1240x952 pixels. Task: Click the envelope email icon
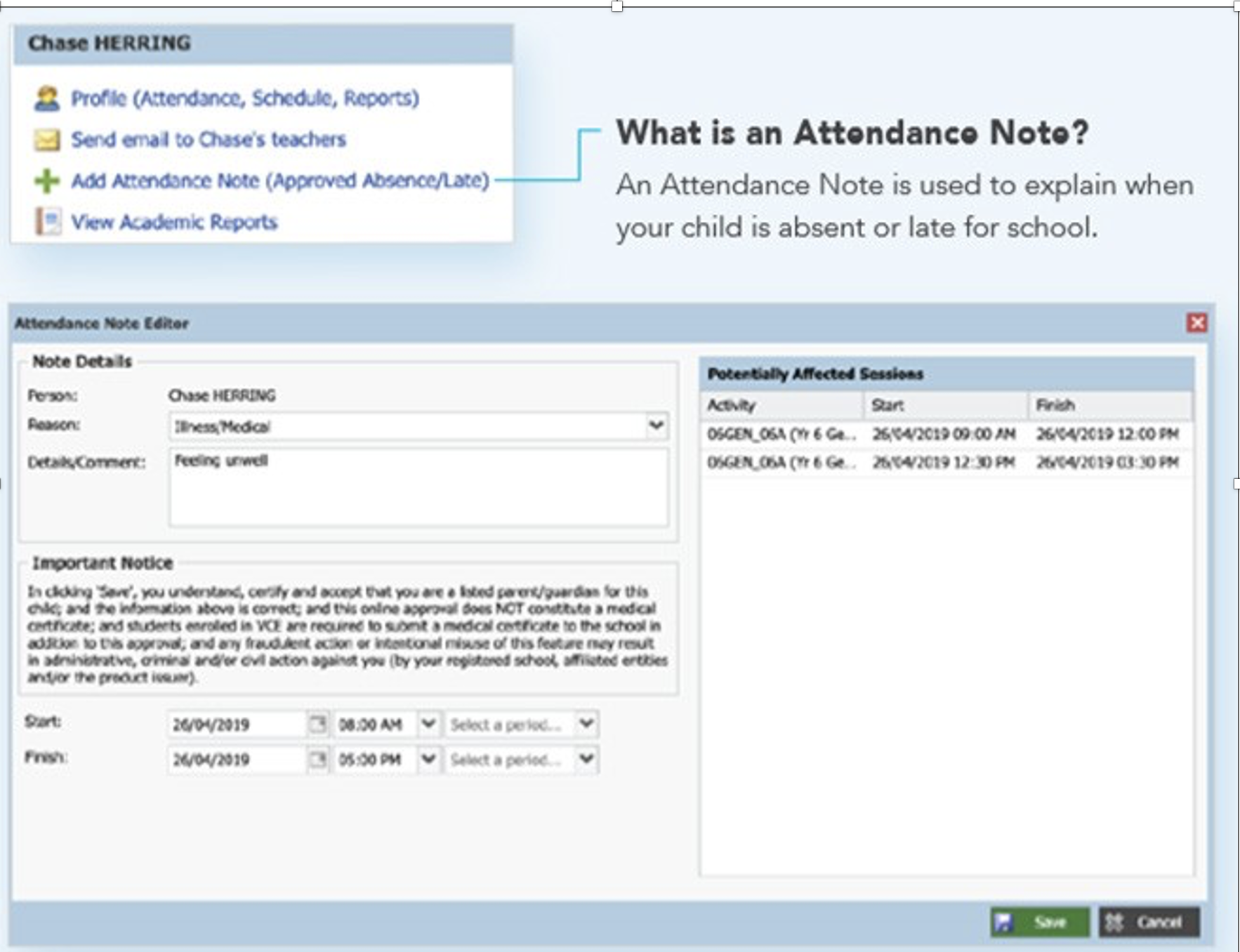coord(47,140)
